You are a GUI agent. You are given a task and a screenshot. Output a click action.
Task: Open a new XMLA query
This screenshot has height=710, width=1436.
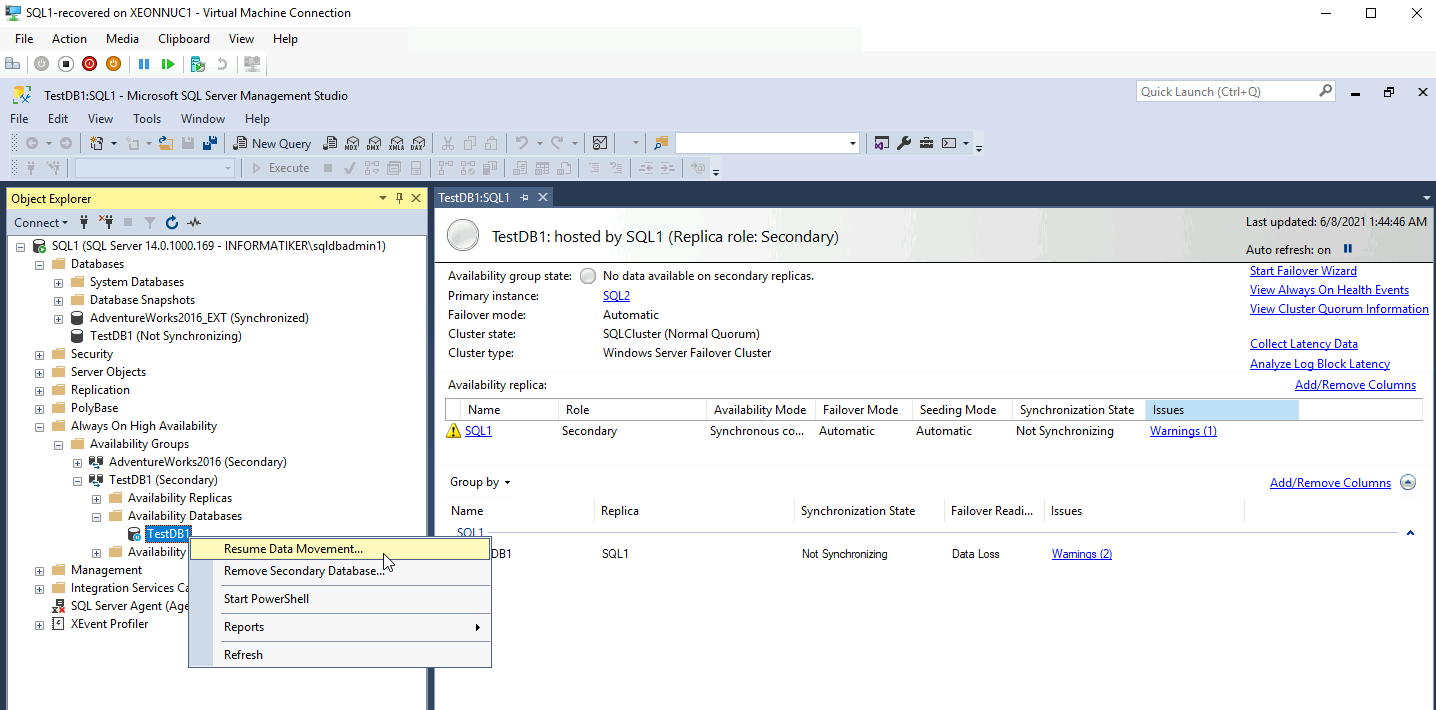(x=396, y=143)
